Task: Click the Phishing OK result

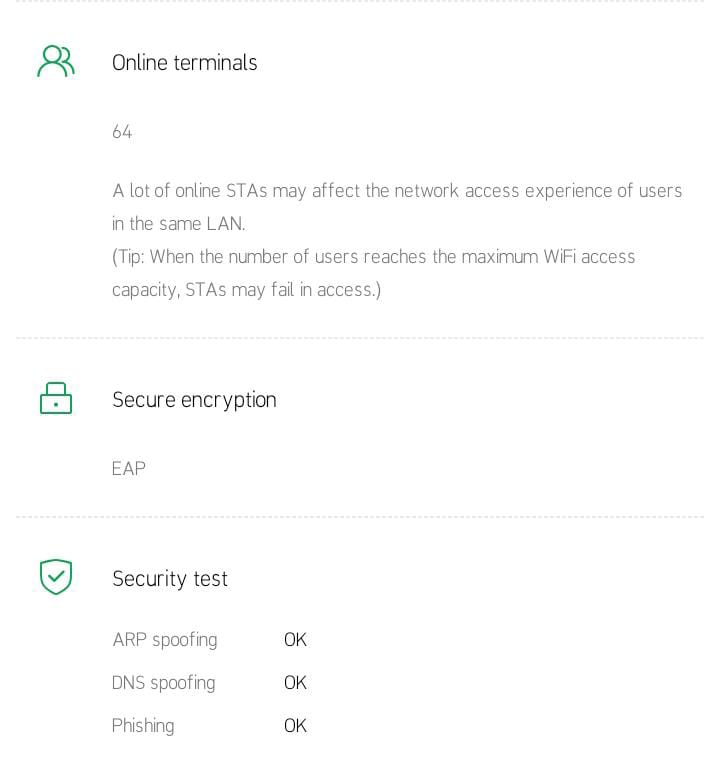Action: [295, 726]
